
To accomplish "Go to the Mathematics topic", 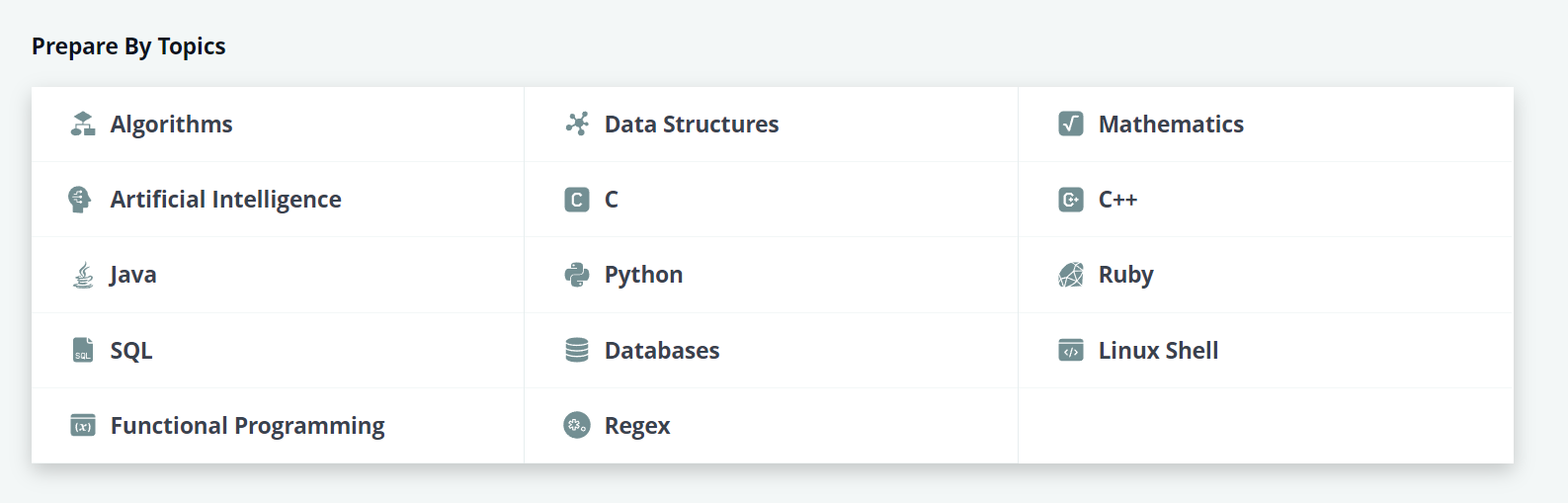I will pos(1171,125).
